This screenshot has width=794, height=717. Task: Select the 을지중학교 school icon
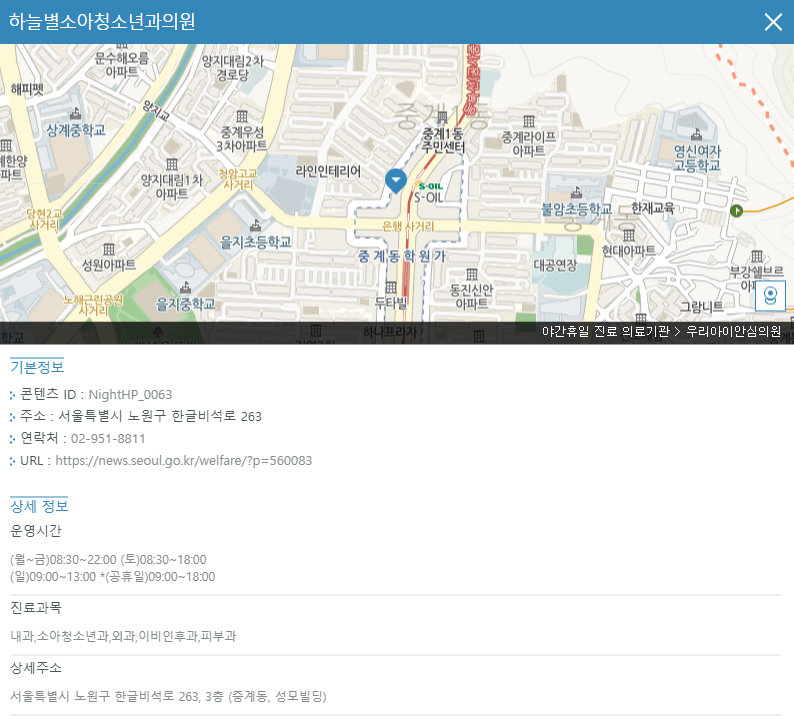tap(185, 287)
